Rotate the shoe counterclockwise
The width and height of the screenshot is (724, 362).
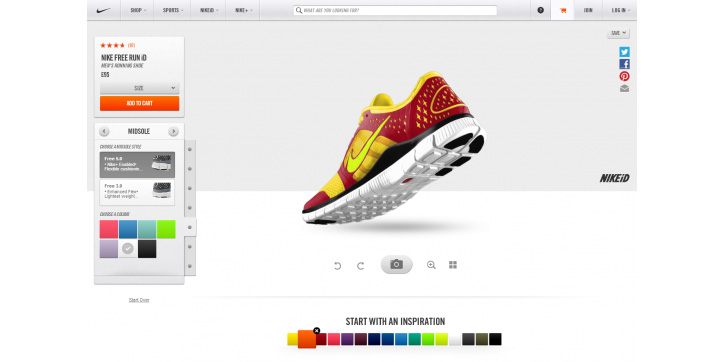(338, 265)
